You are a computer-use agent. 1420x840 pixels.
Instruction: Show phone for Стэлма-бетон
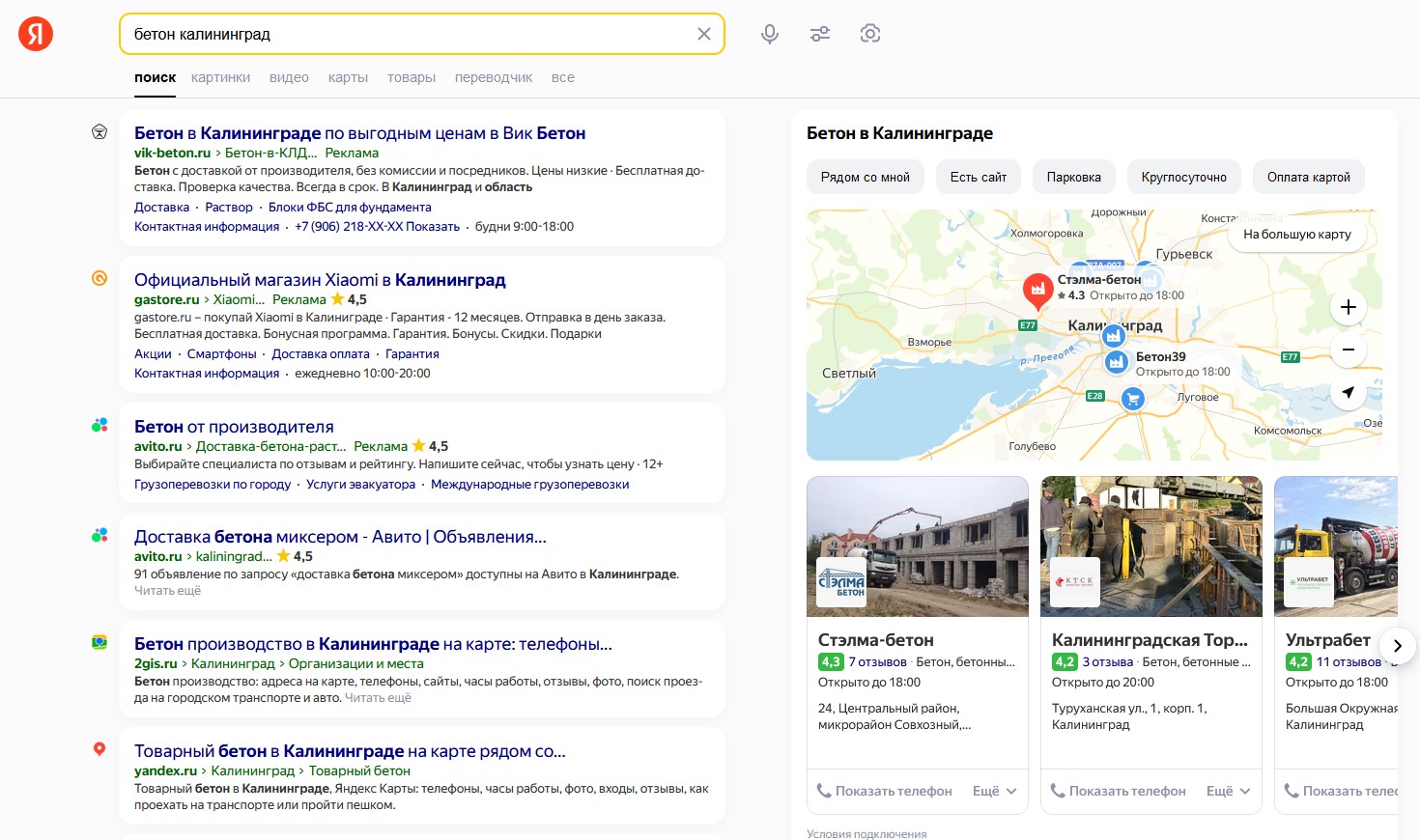click(885, 791)
